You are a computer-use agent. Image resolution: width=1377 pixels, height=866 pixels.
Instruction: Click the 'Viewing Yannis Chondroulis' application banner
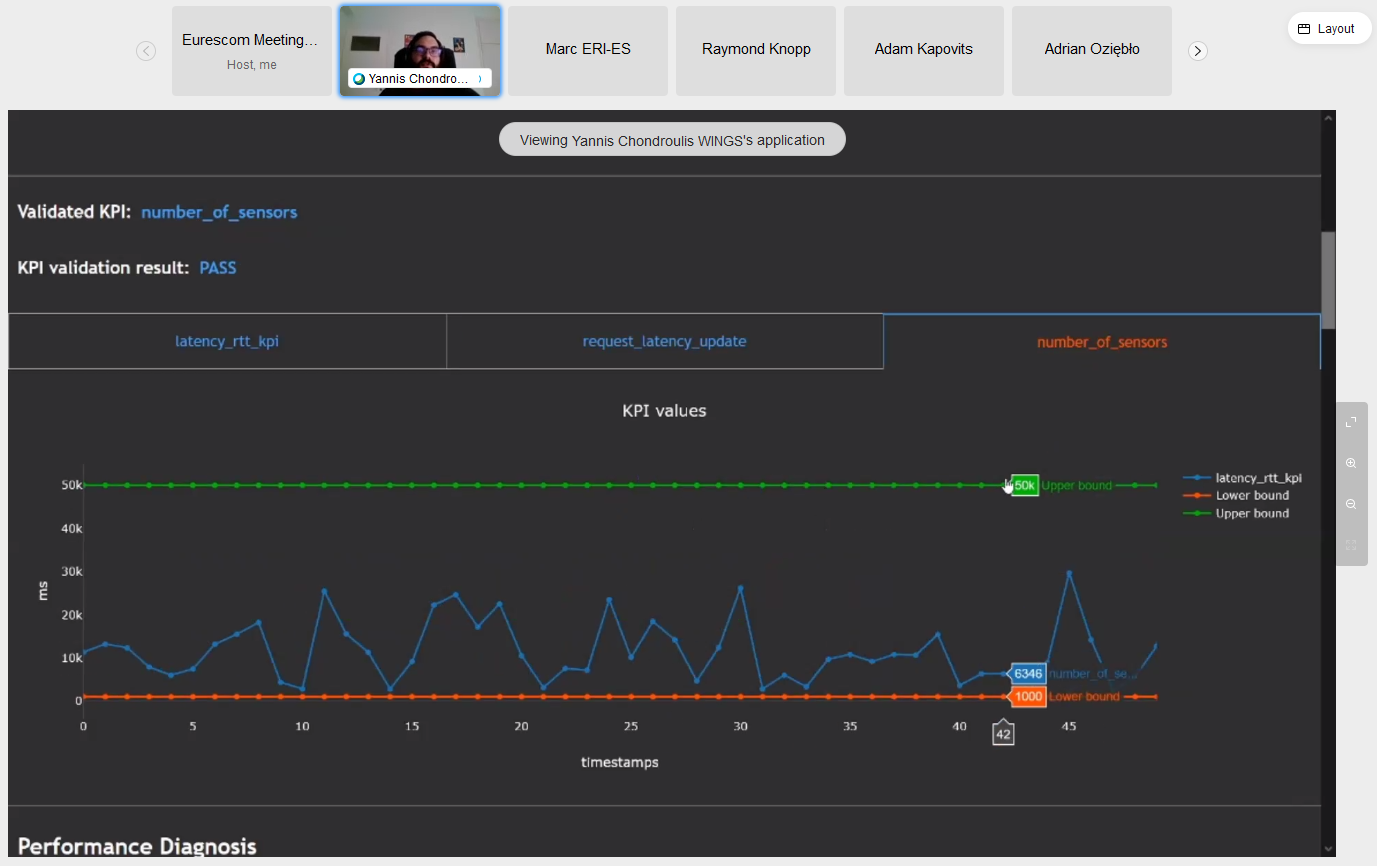(672, 140)
